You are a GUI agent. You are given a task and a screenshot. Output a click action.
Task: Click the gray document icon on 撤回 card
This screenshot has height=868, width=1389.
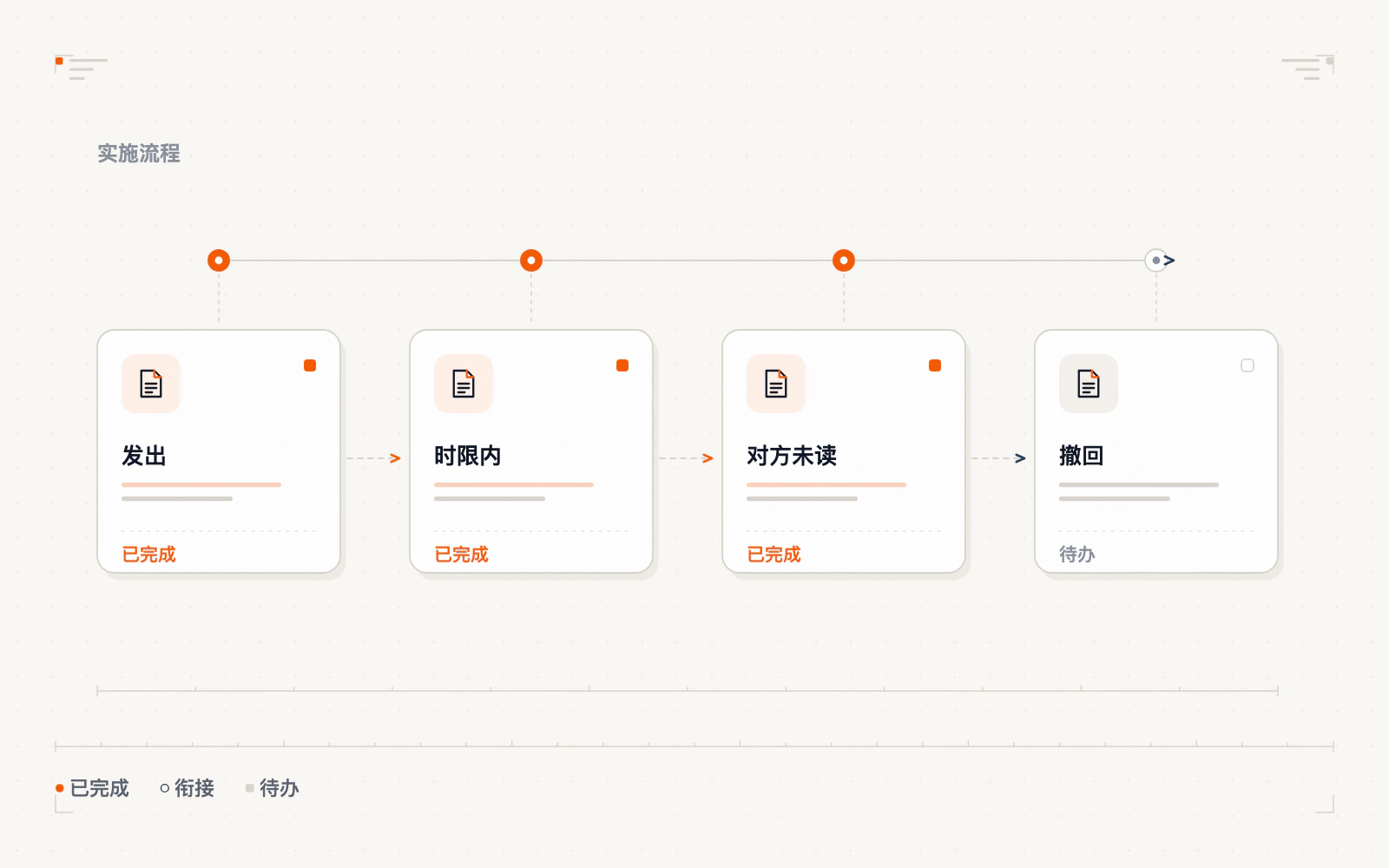tap(1089, 384)
